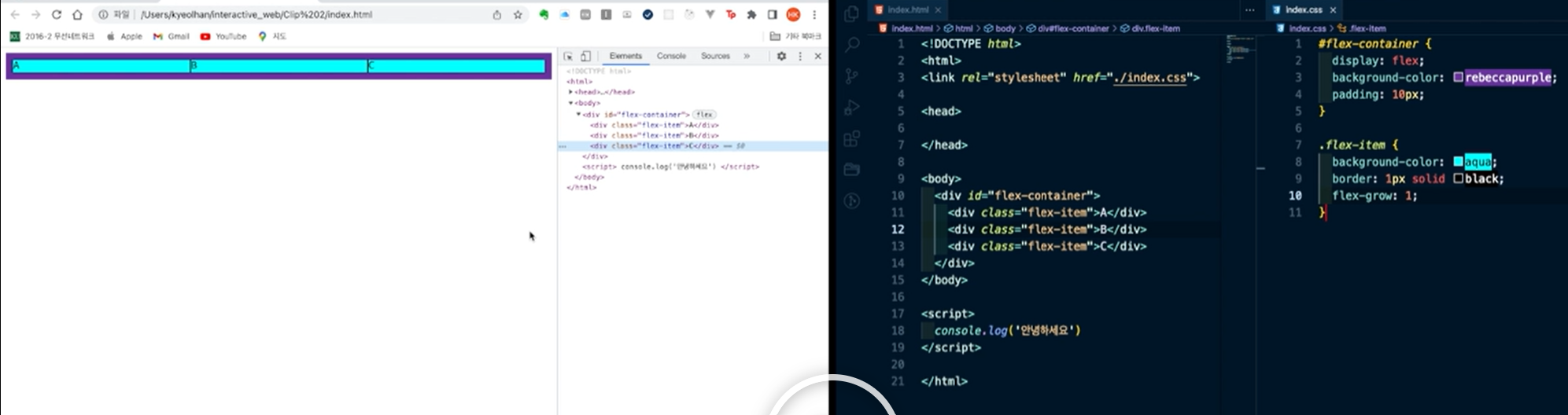This screenshot has height=415, width=1568.
Task: Open the Tp extension icon
Action: (731, 14)
